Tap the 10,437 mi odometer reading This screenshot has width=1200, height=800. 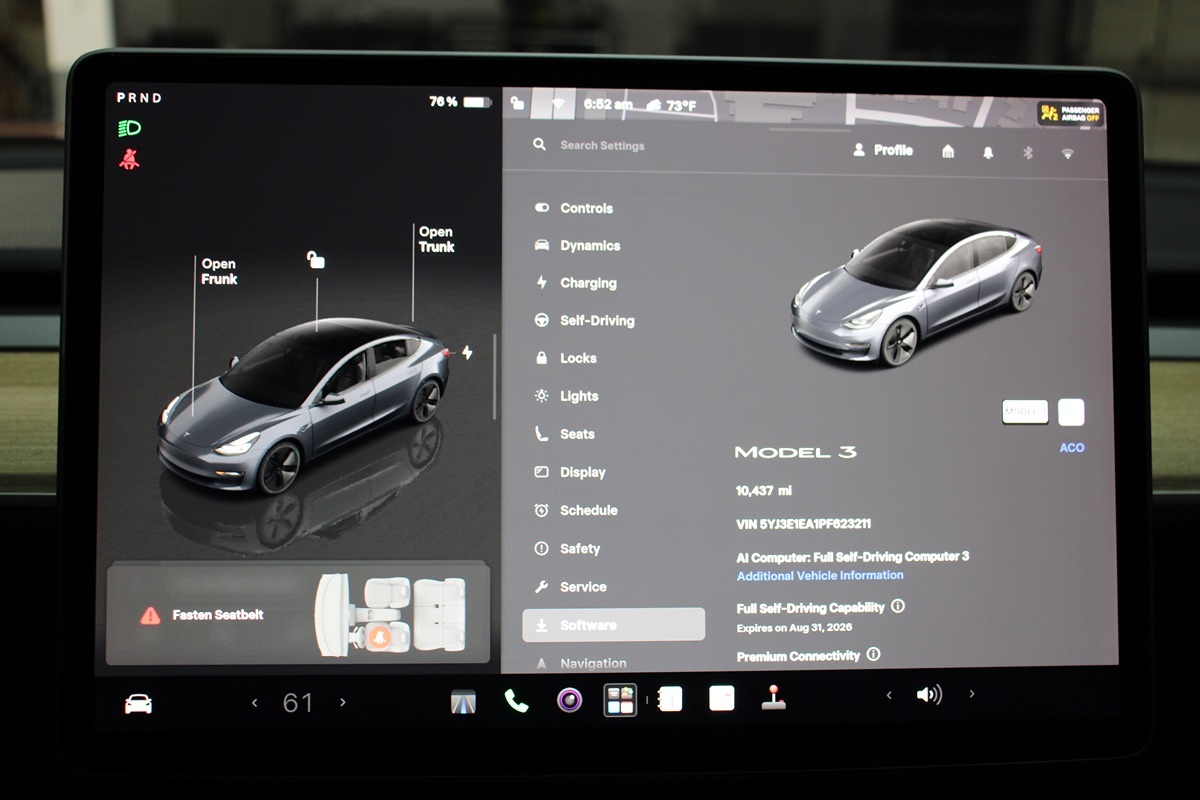click(x=764, y=491)
